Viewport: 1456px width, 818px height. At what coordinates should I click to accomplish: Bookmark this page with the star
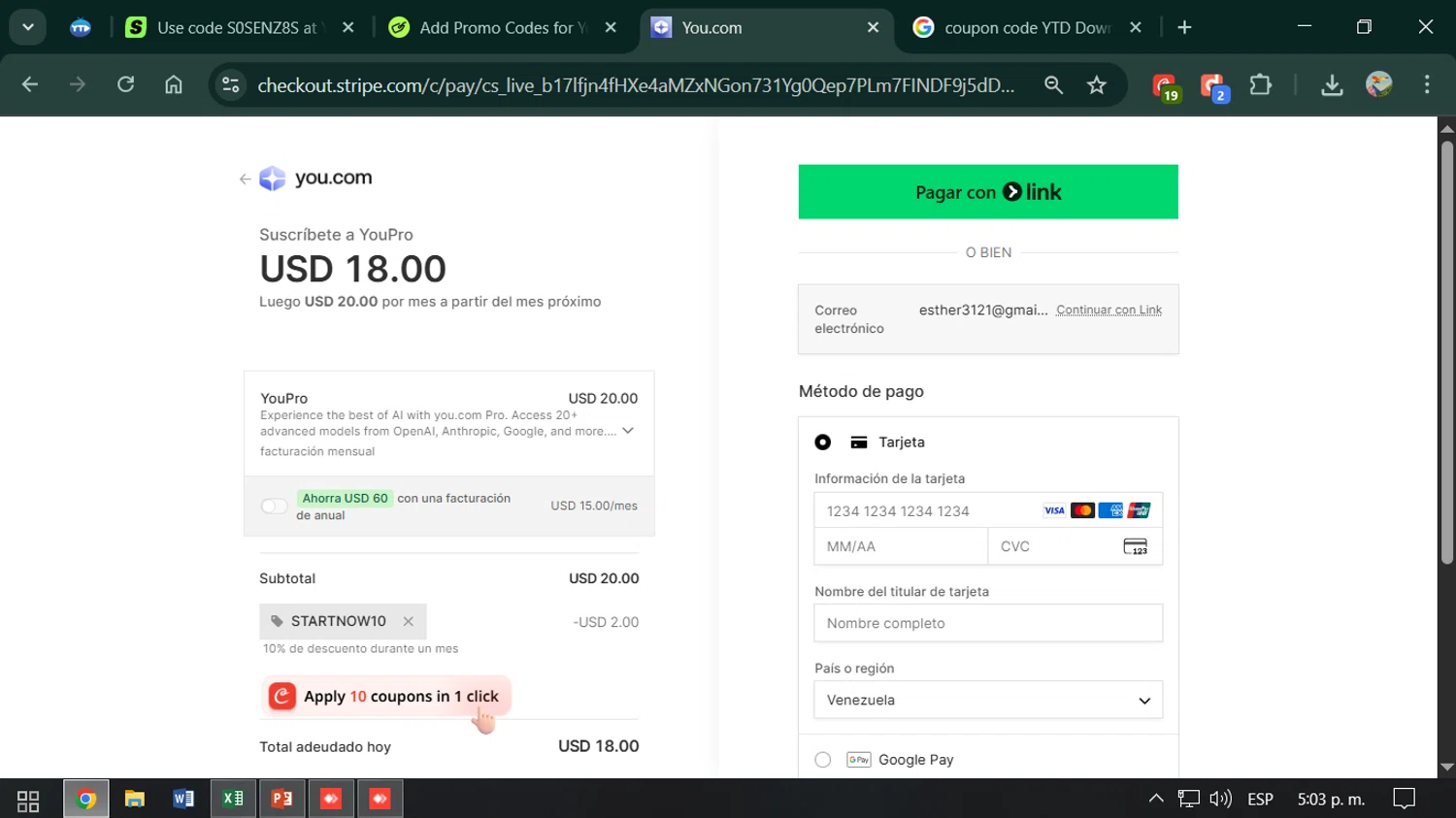pos(1097,85)
